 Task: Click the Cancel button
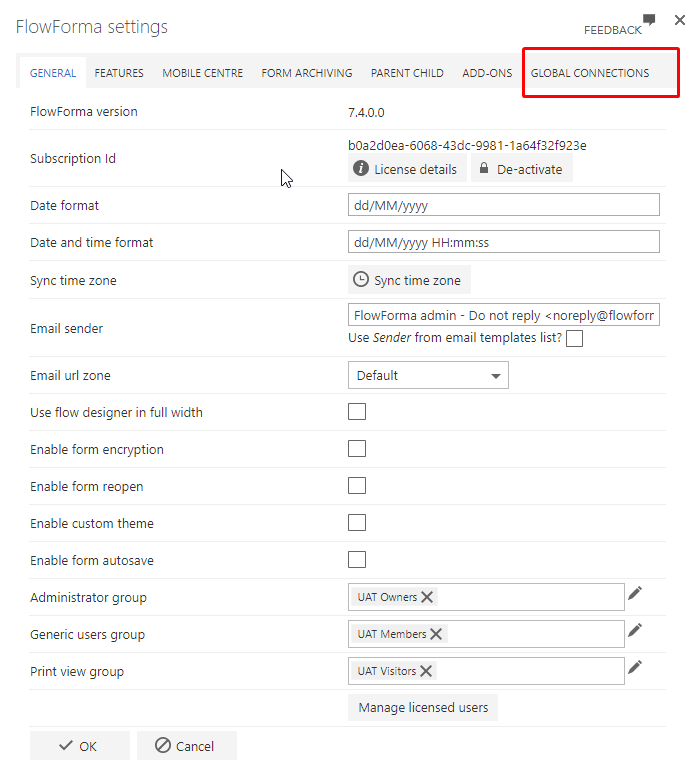click(187, 745)
